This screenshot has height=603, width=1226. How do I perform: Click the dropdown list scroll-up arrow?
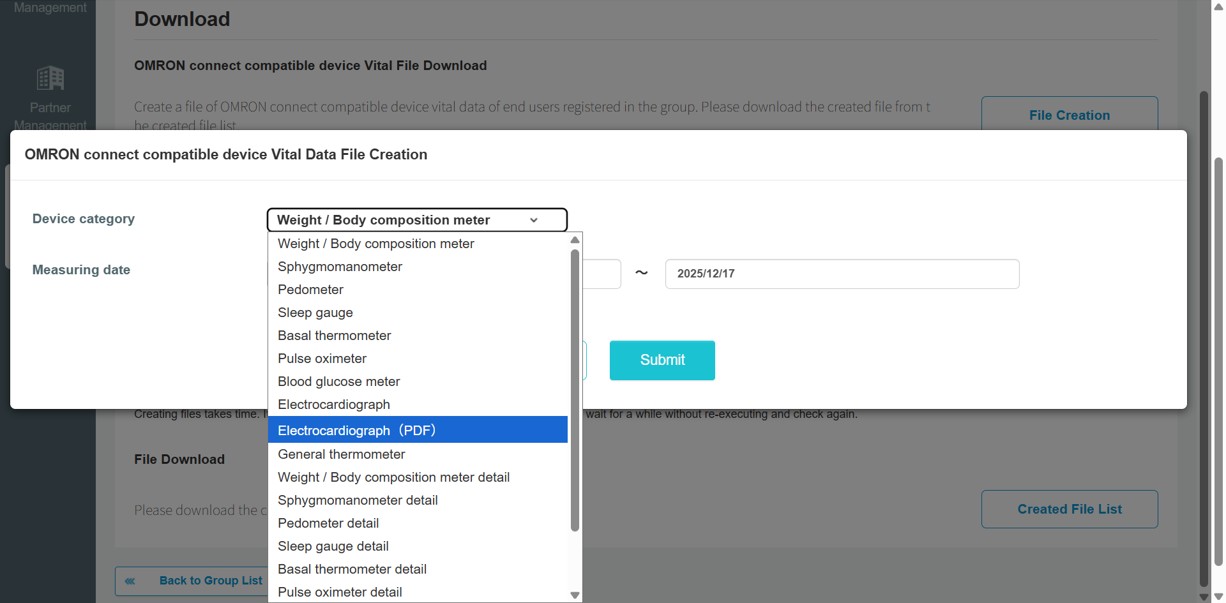[575, 240]
